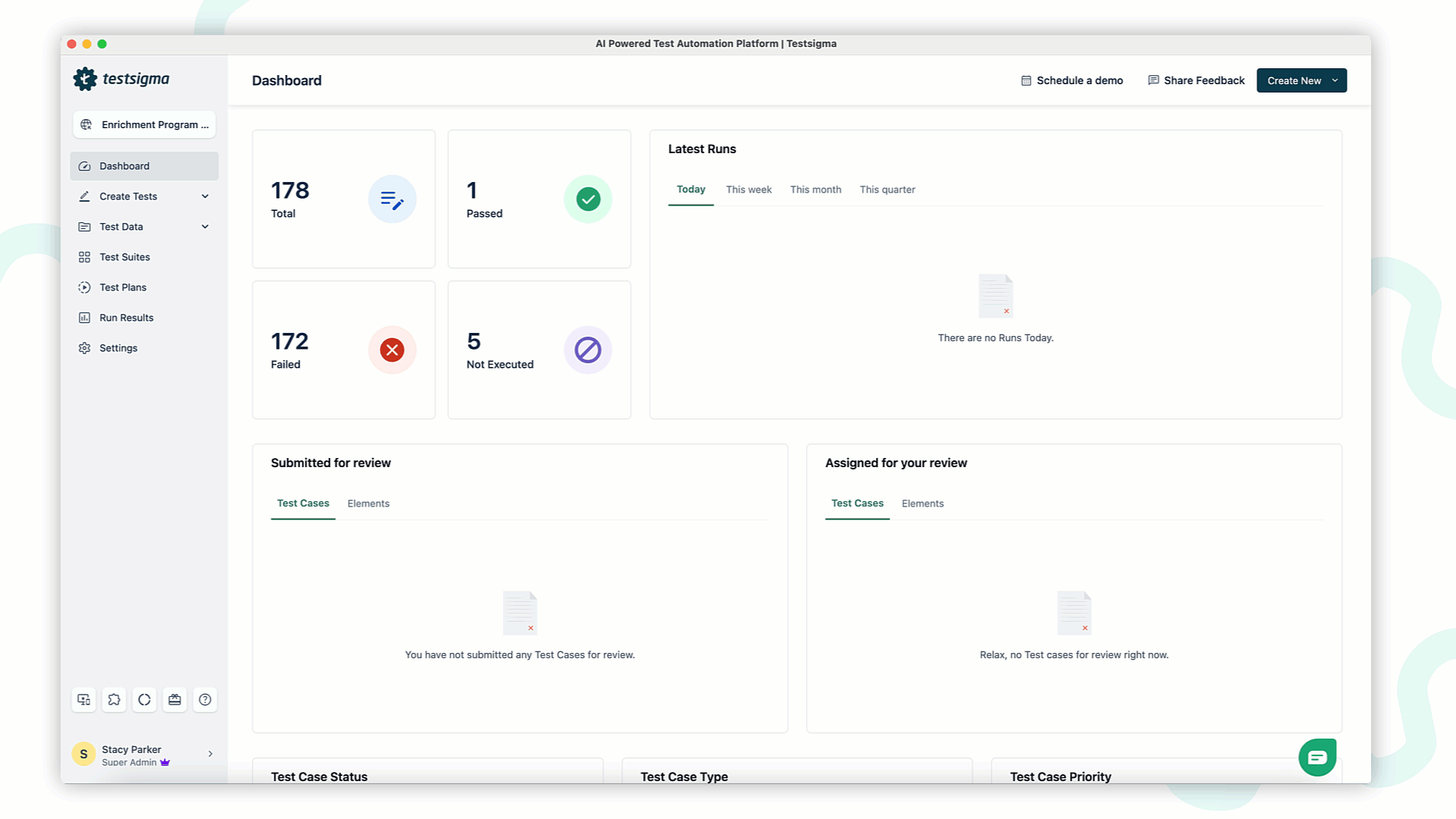
Task: Click the green Passed checkmark icon
Action: pyautogui.click(x=588, y=199)
